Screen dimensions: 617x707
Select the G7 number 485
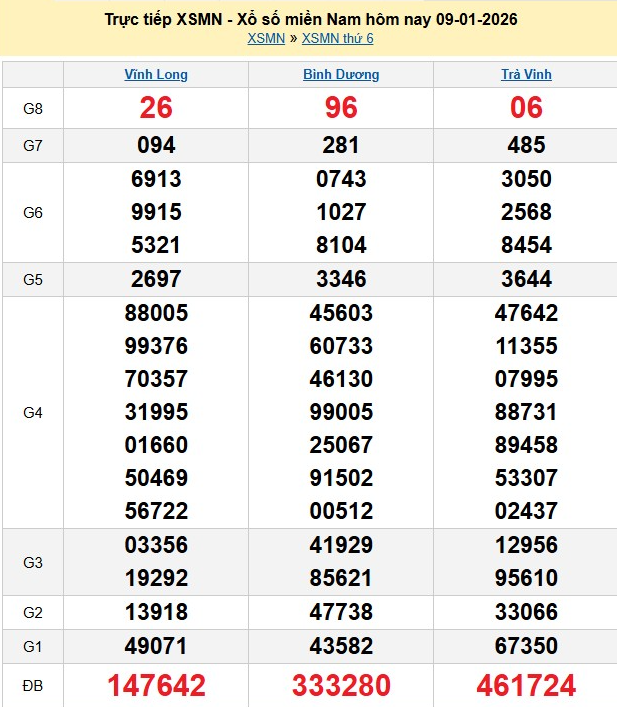(x=526, y=145)
